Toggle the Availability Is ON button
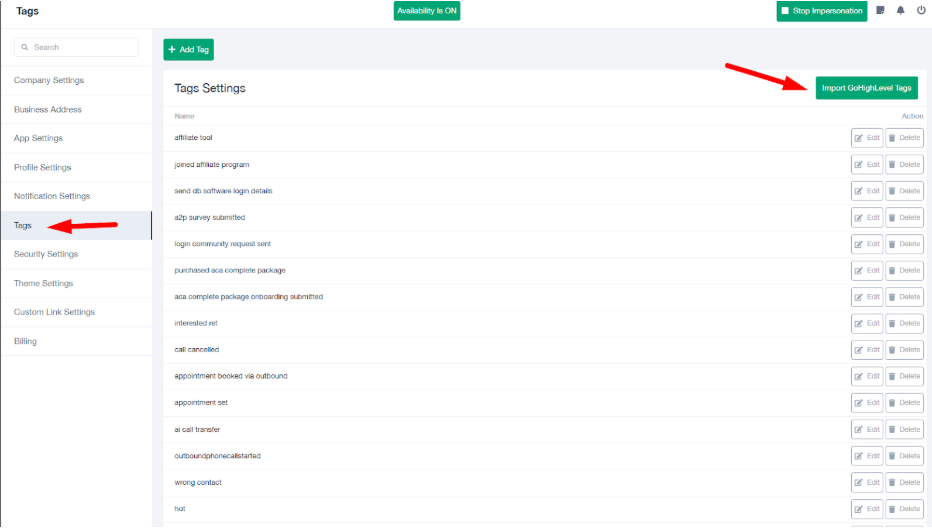The width and height of the screenshot is (932, 529). (427, 11)
